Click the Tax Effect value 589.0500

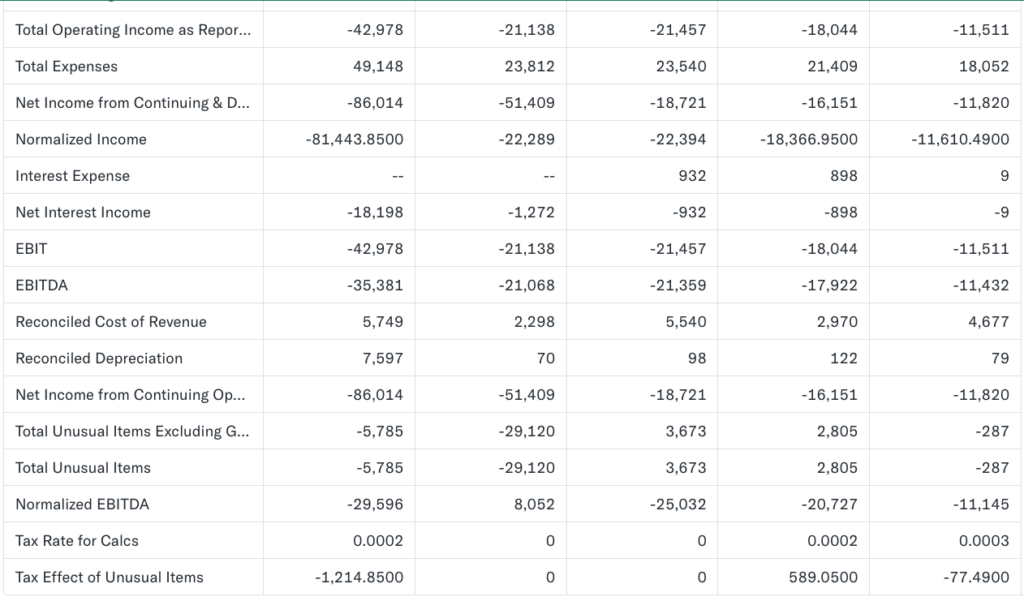(824, 577)
